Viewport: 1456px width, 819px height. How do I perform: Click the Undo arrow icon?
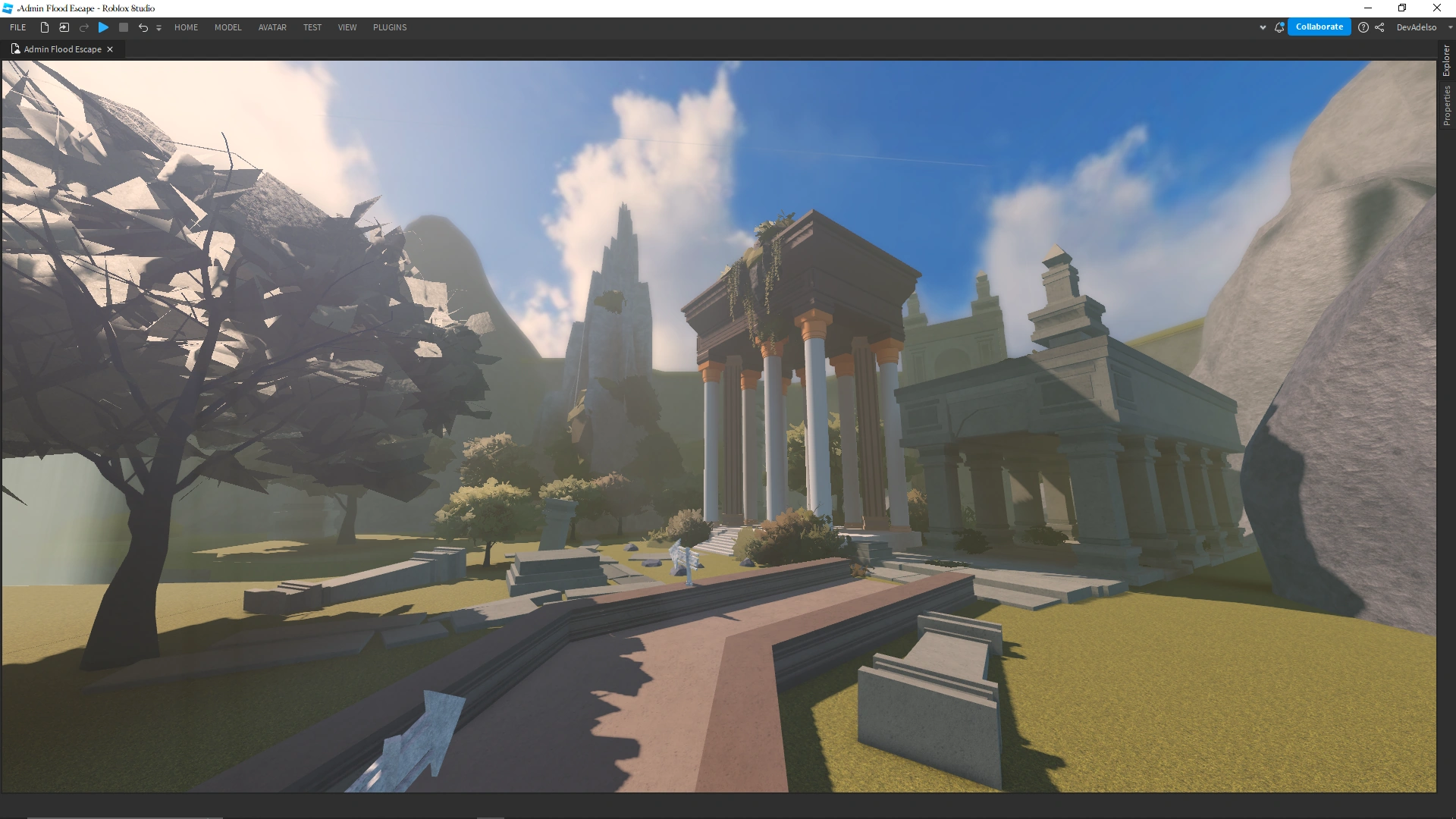(x=143, y=27)
